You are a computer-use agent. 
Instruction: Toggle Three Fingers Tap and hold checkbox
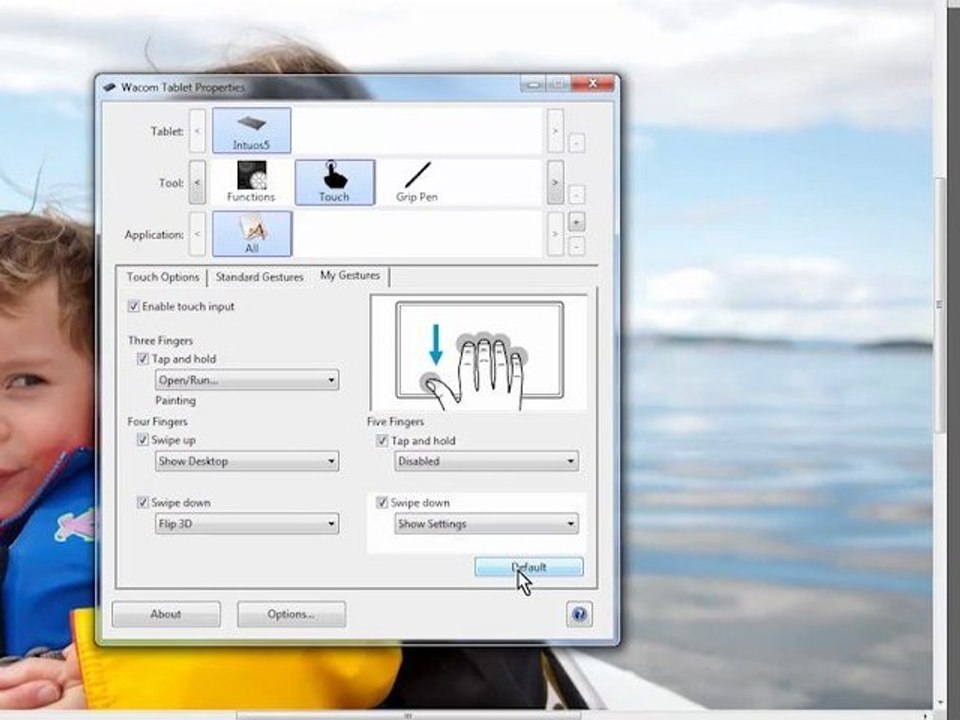click(x=143, y=359)
